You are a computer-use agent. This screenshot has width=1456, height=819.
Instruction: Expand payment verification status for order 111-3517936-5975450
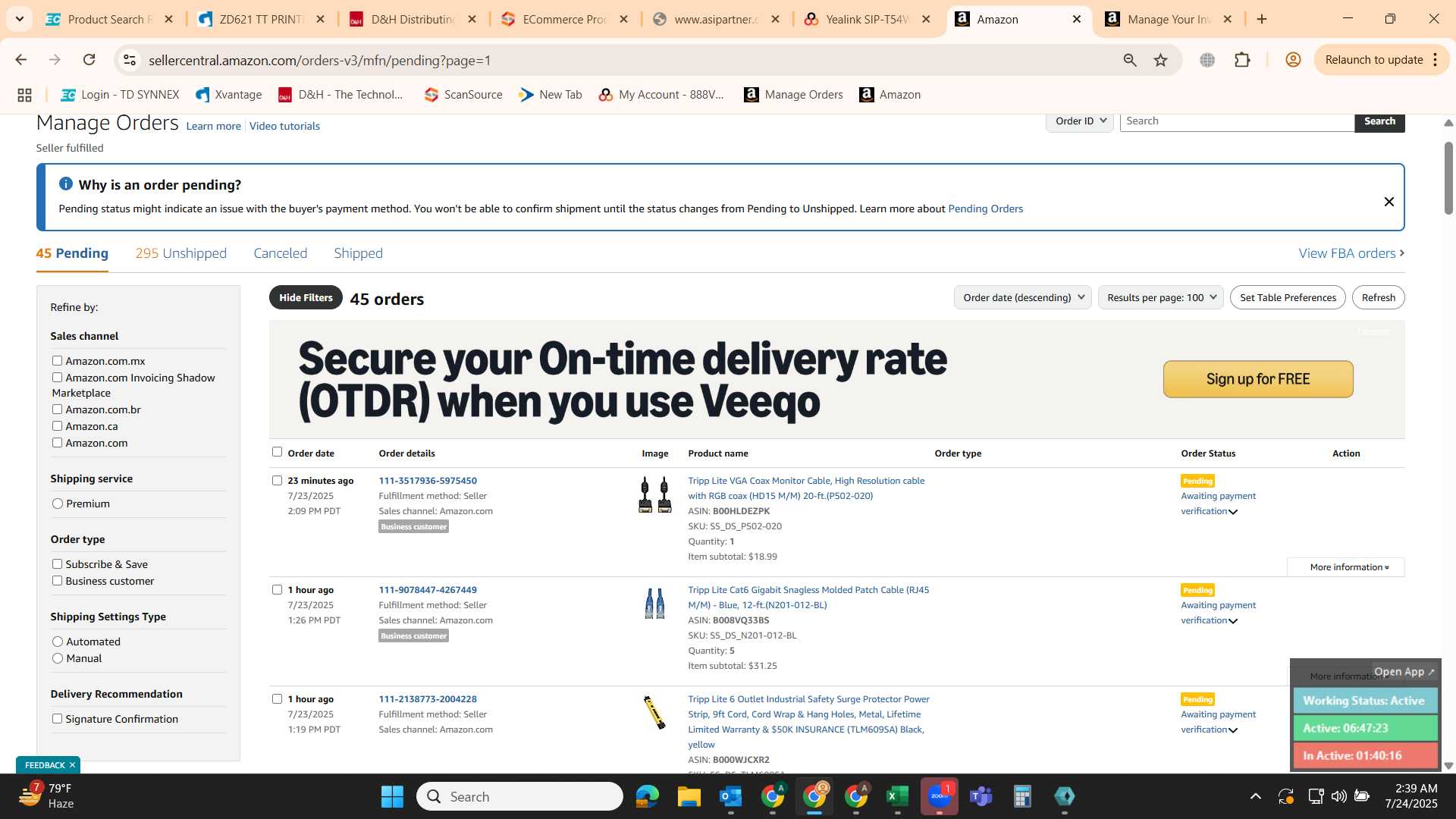[1233, 512]
